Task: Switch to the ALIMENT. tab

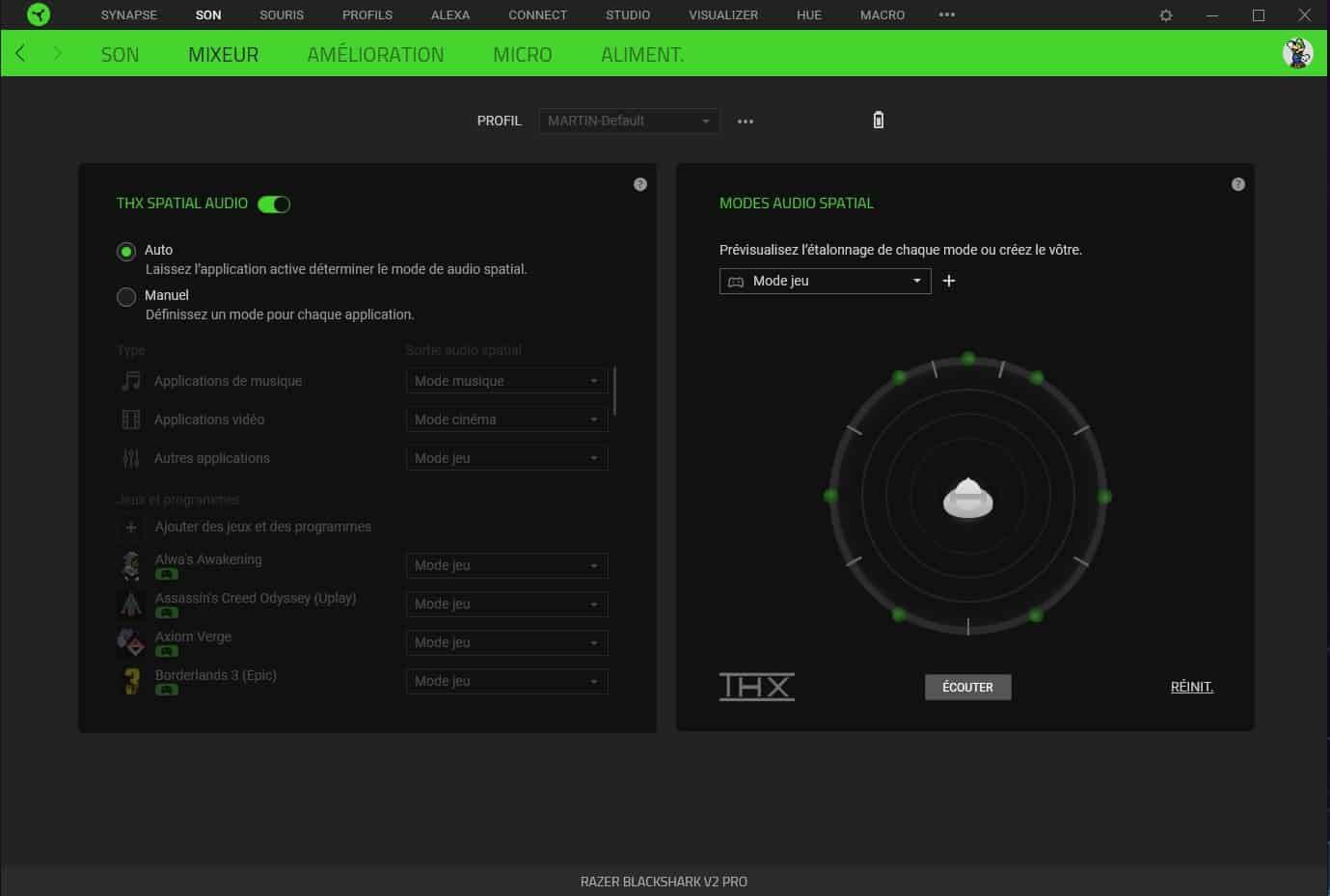Action: (642, 55)
